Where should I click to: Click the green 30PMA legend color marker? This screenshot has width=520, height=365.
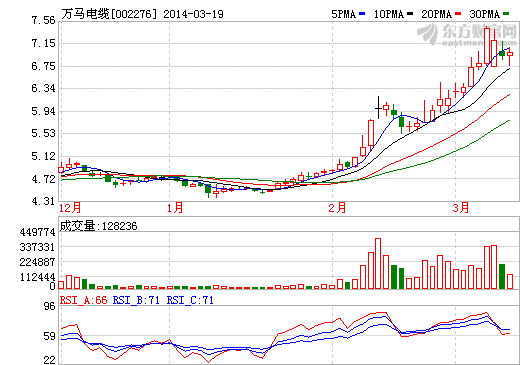pos(506,14)
